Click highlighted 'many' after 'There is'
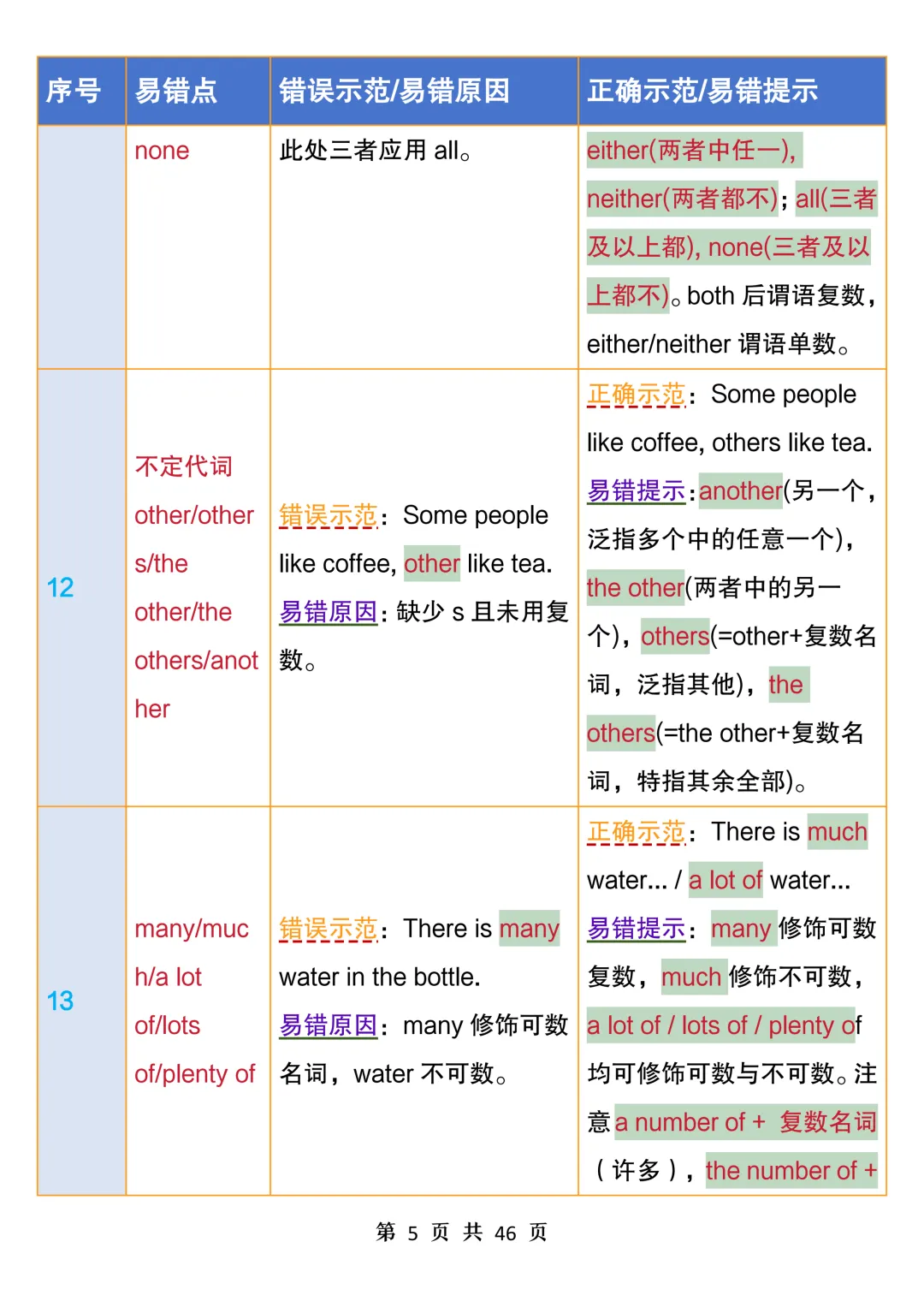 pyautogui.click(x=530, y=929)
